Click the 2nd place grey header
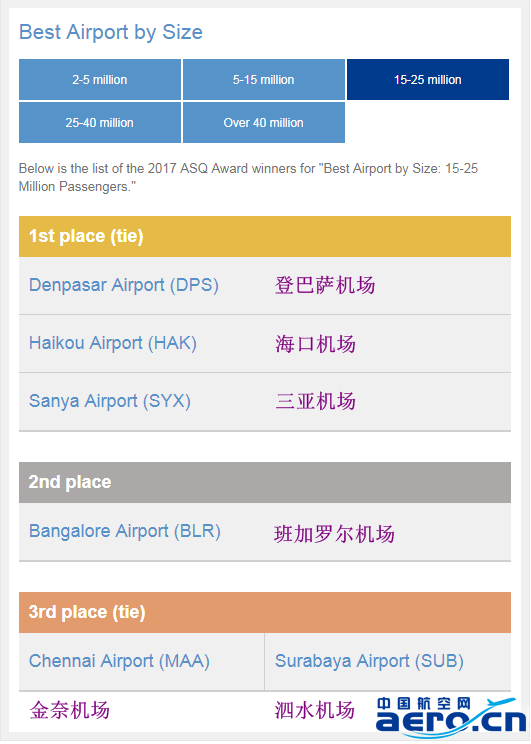 click(265, 483)
